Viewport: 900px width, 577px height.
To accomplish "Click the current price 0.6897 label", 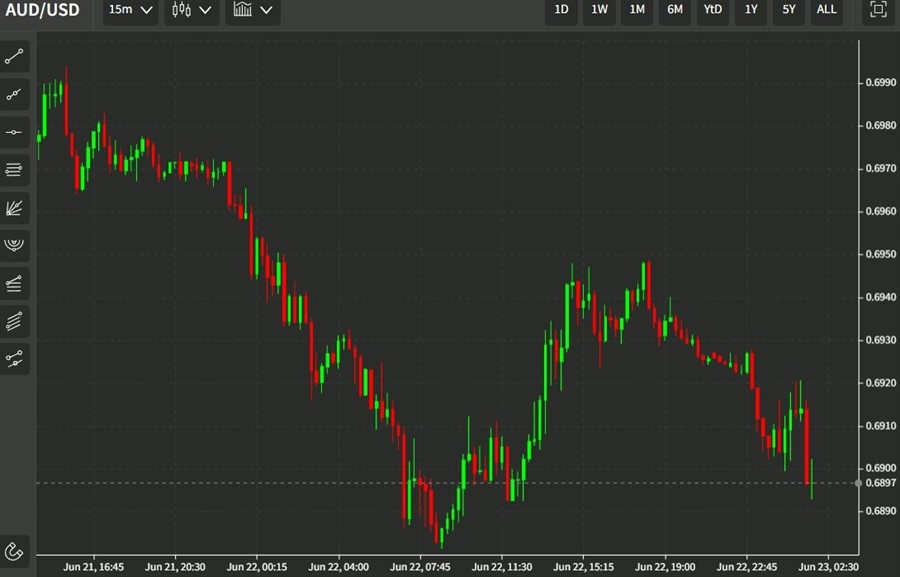I will click(x=880, y=483).
